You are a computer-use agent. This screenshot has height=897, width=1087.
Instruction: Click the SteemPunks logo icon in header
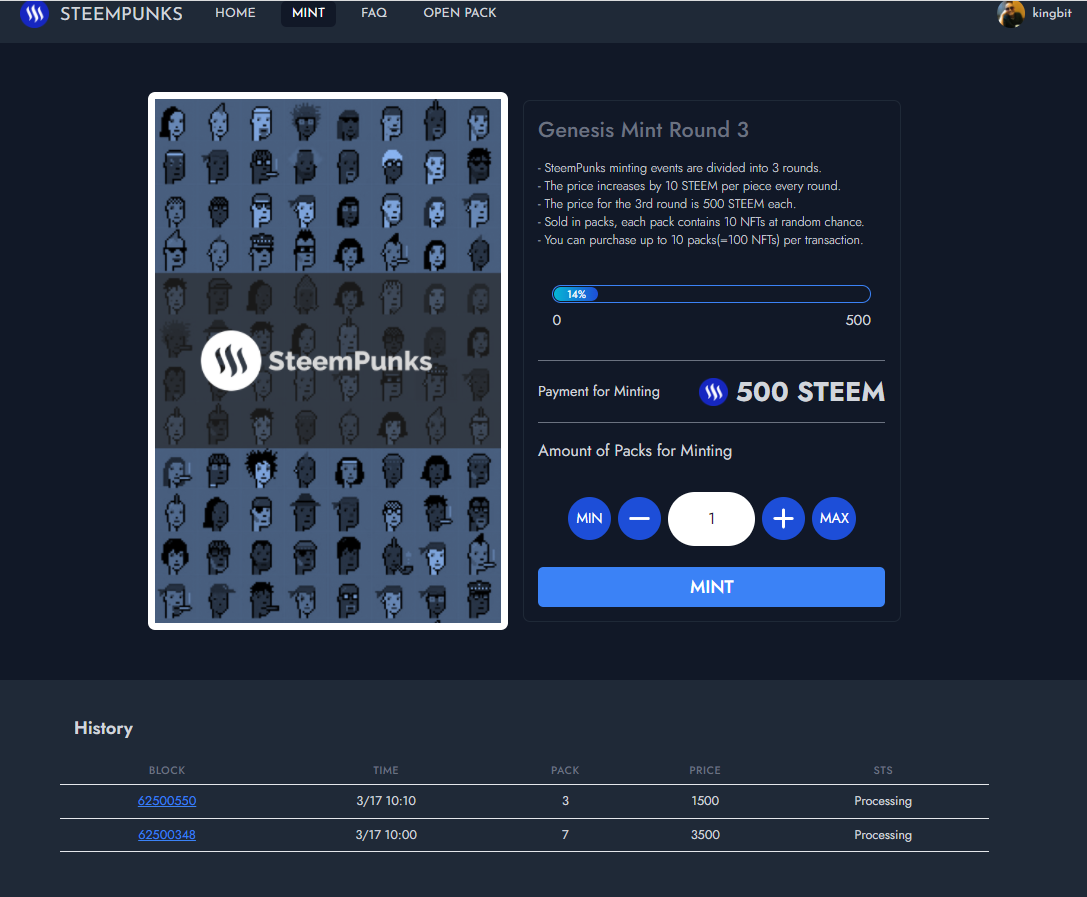pyautogui.click(x=34, y=13)
